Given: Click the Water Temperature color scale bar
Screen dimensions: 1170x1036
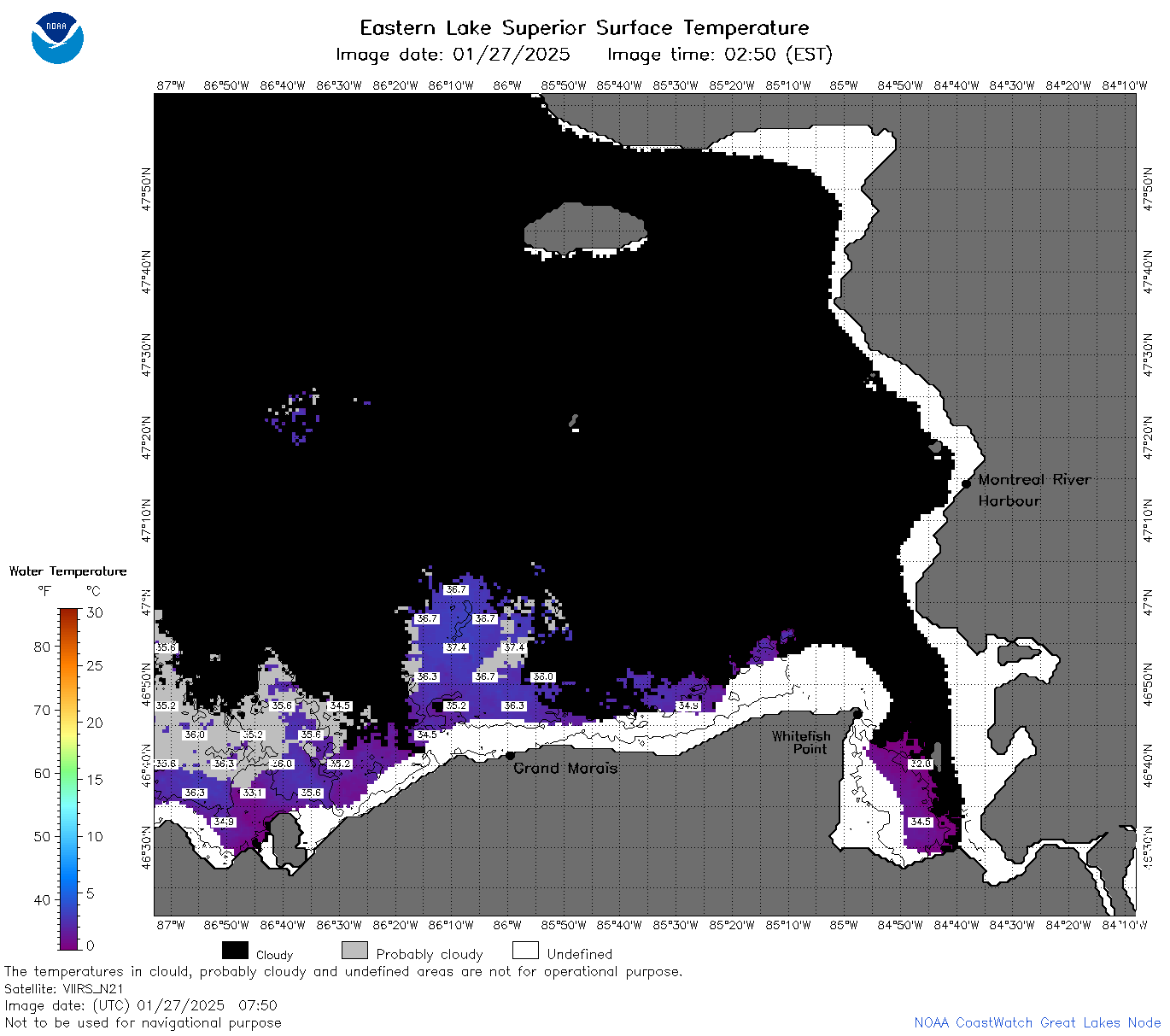Looking at the screenshot, I should click(x=69, y=779).
